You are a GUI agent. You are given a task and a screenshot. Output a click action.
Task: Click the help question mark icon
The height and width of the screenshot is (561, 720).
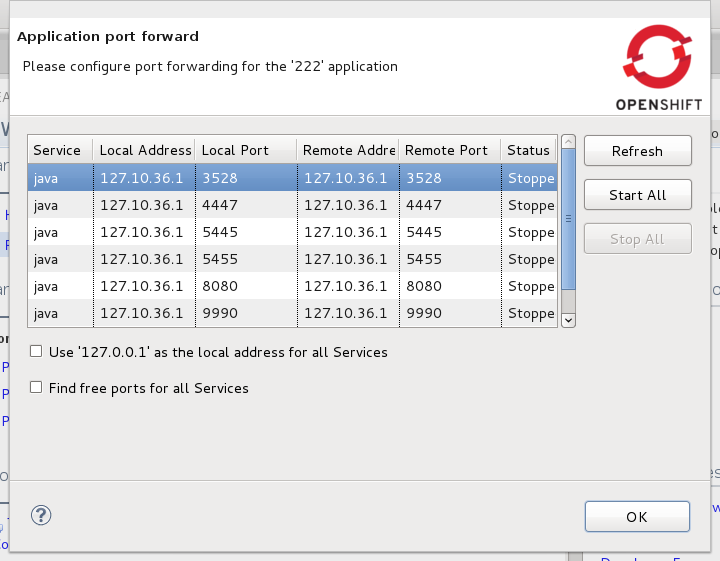click(41, 515)
